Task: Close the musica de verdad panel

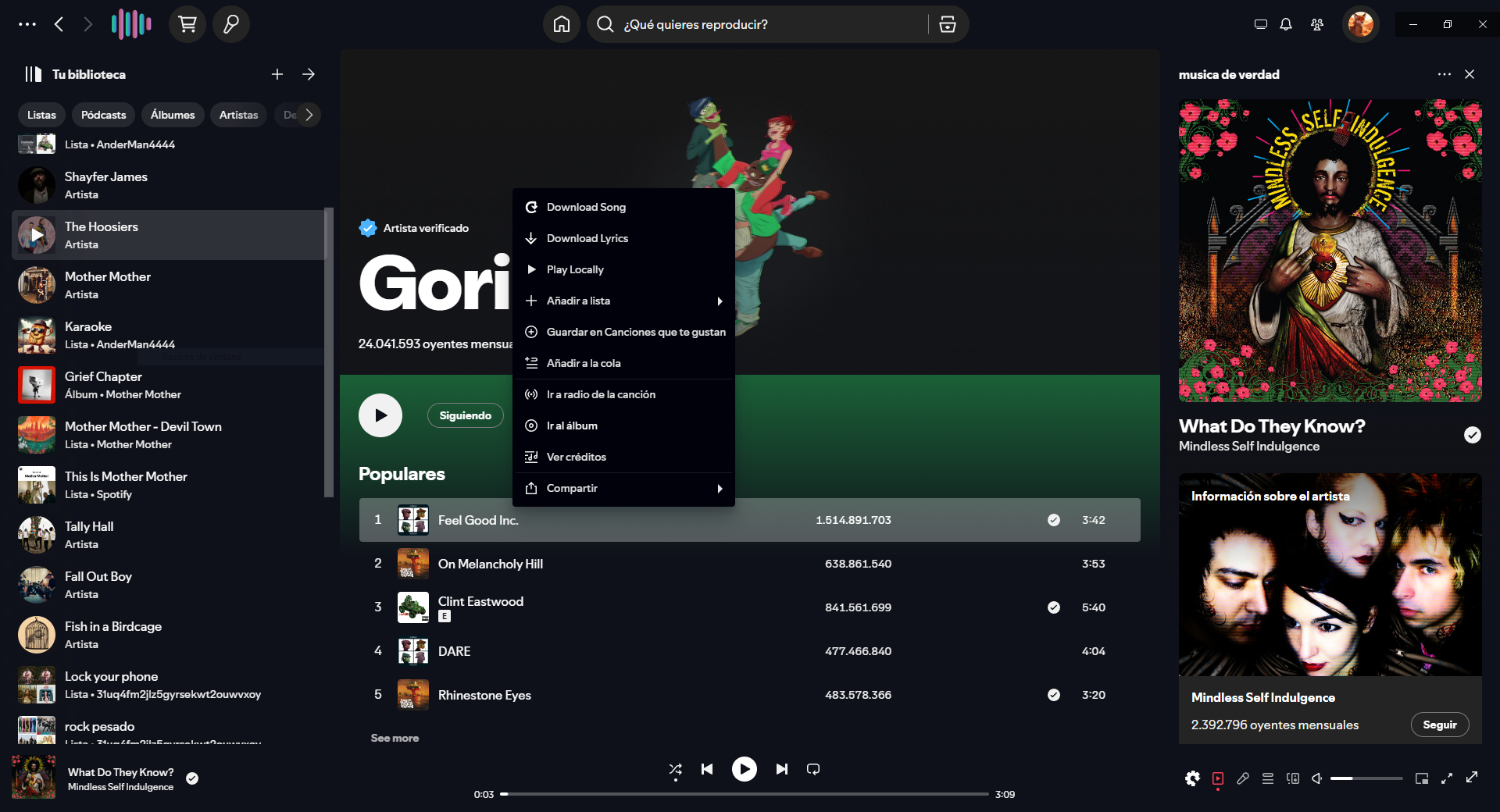Action: click(x=1470, y=74)
